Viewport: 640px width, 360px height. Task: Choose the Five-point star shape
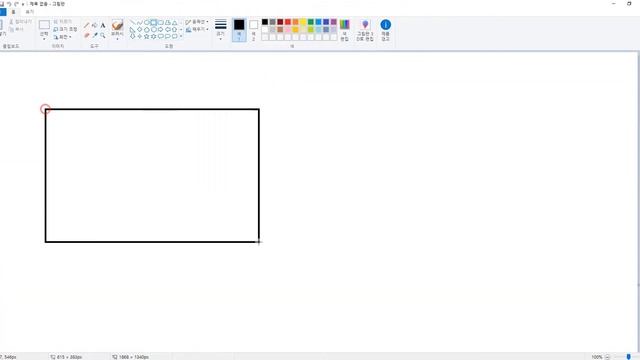click(x=147, y=36)
